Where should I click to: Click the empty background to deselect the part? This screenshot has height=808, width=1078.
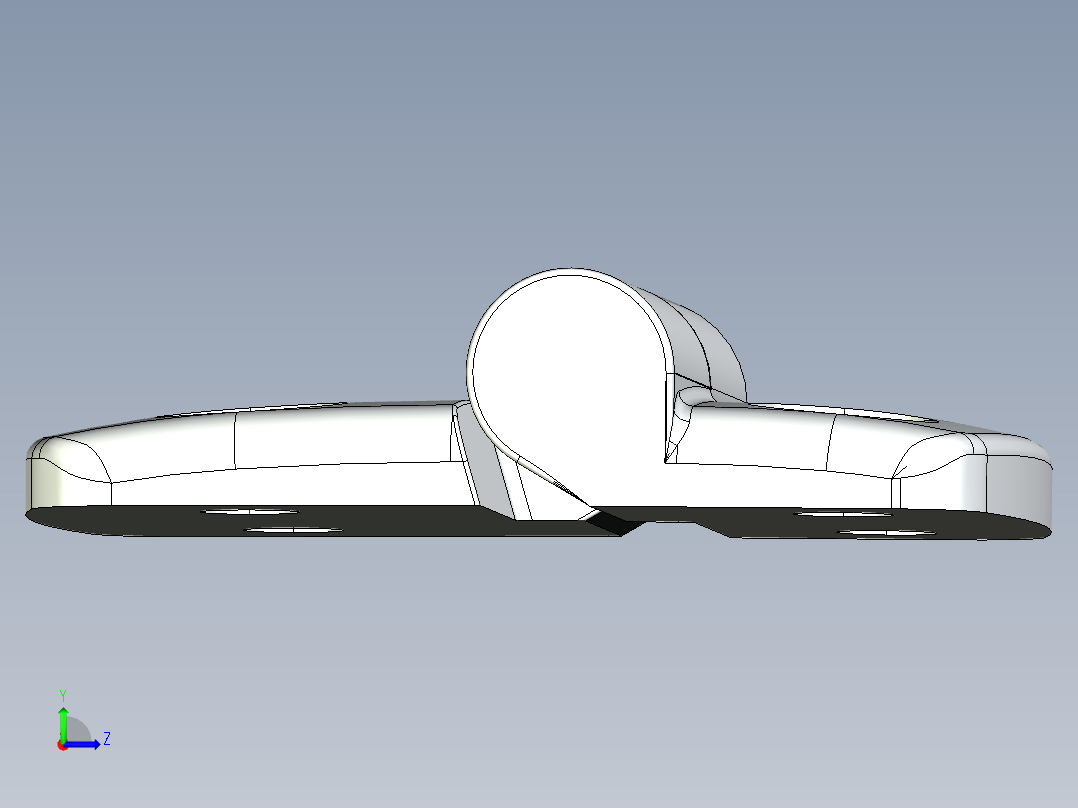coord(540,120)
